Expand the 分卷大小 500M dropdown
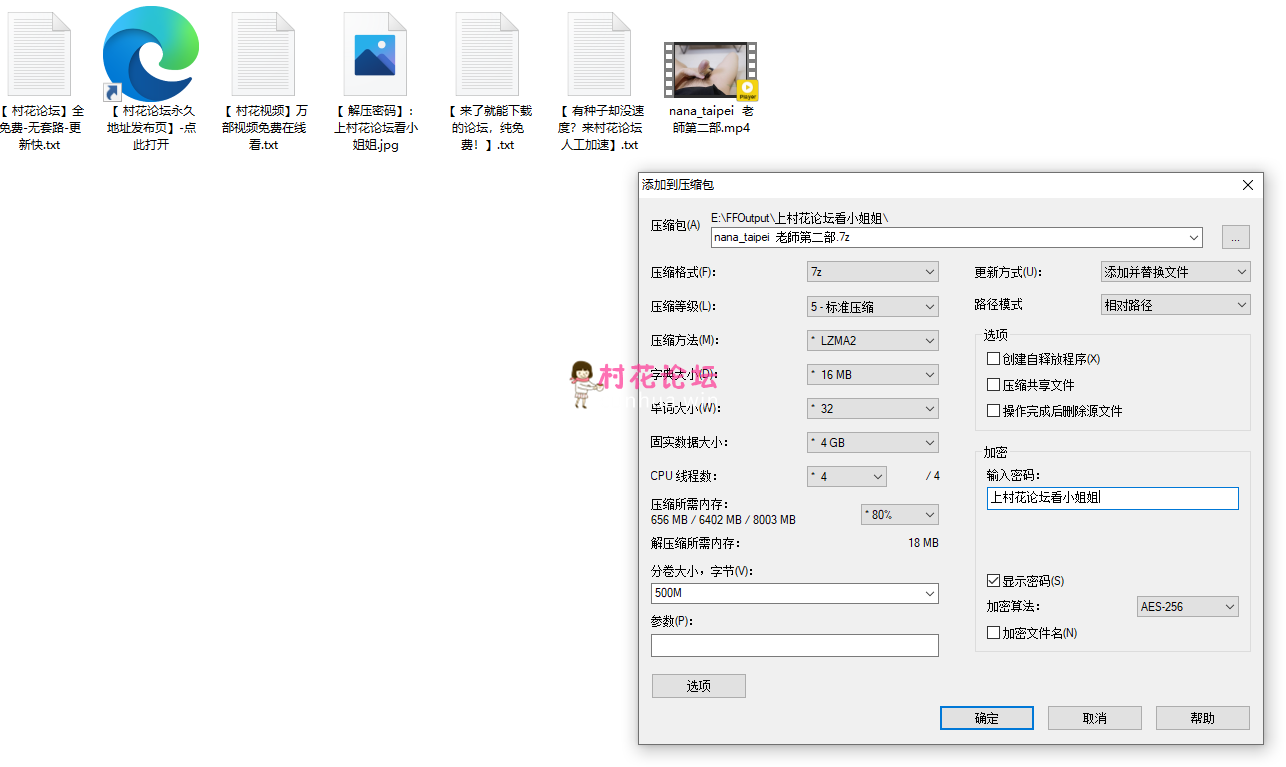This screenshot has height=767, width=1286. (931, 593)
